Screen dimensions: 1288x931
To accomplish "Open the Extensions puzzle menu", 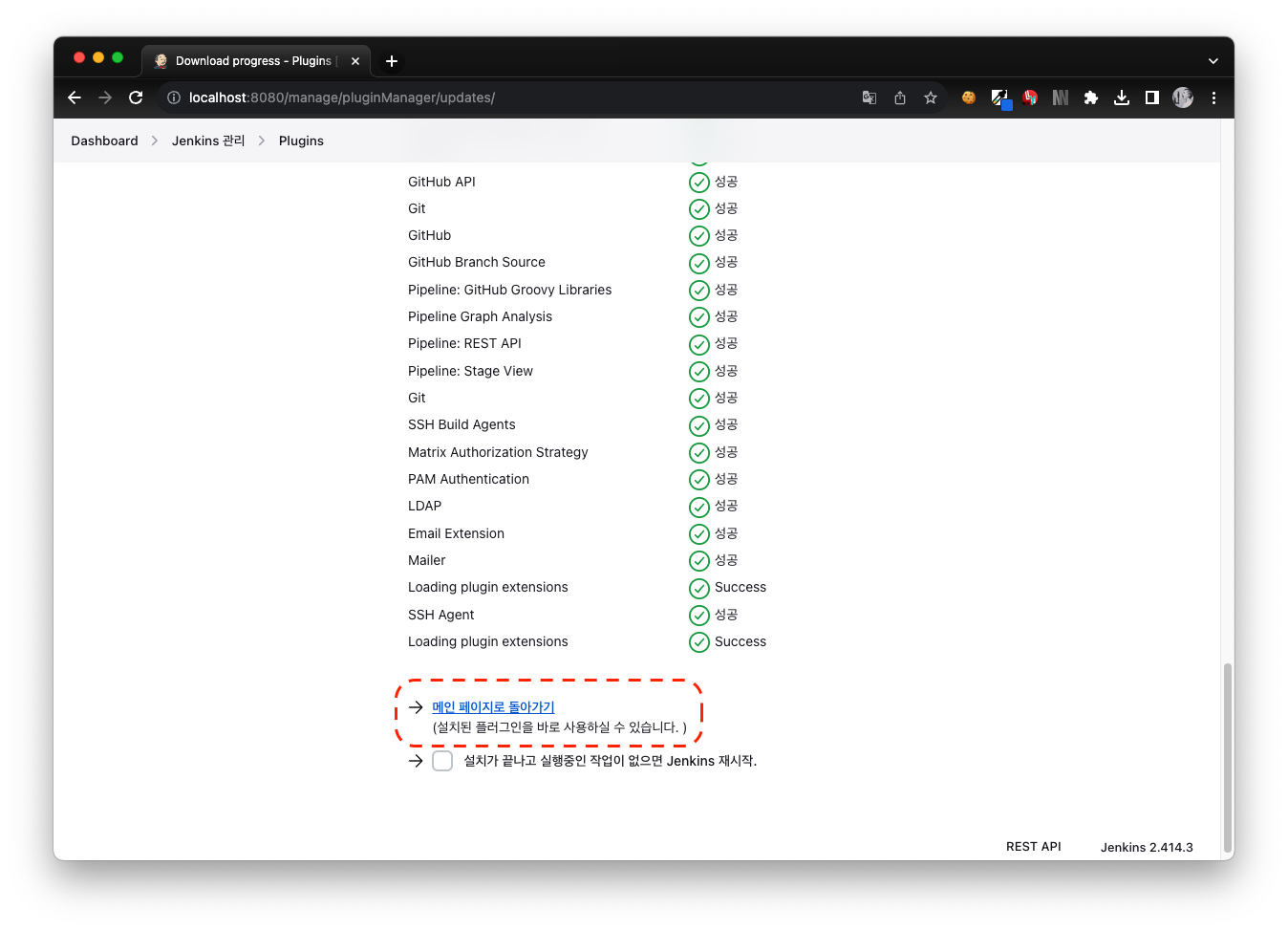I will coord(1091,97).
